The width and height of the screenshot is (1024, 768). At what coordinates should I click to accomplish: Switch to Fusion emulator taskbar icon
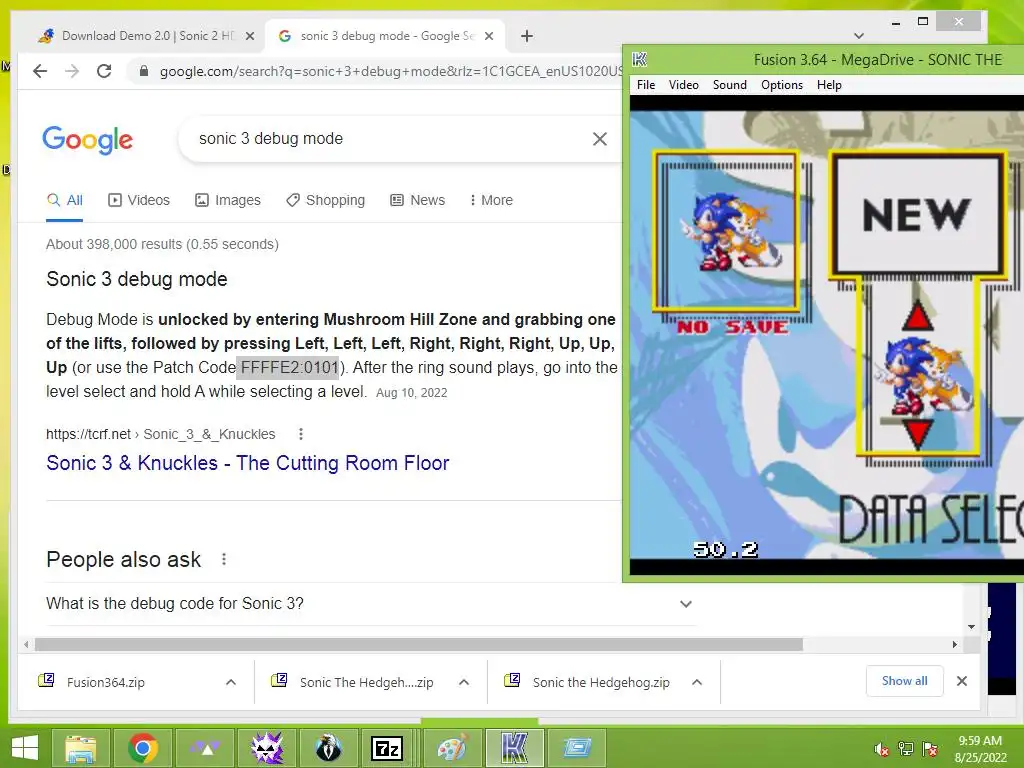click(x=515, y=748)
